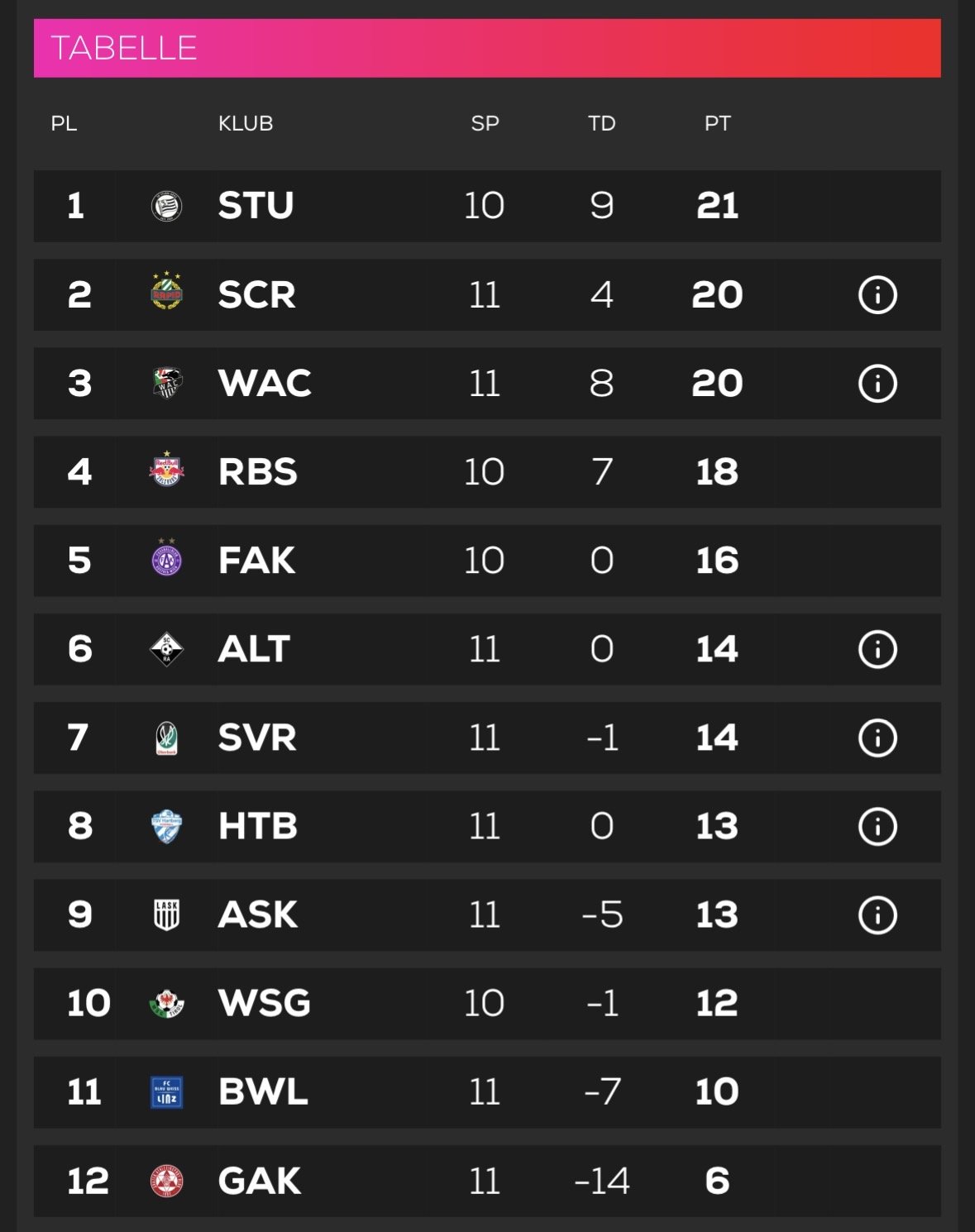The width and height of the screenshot is (975, 1232).
Task: Click the TD column header
Action: [601, 124]
